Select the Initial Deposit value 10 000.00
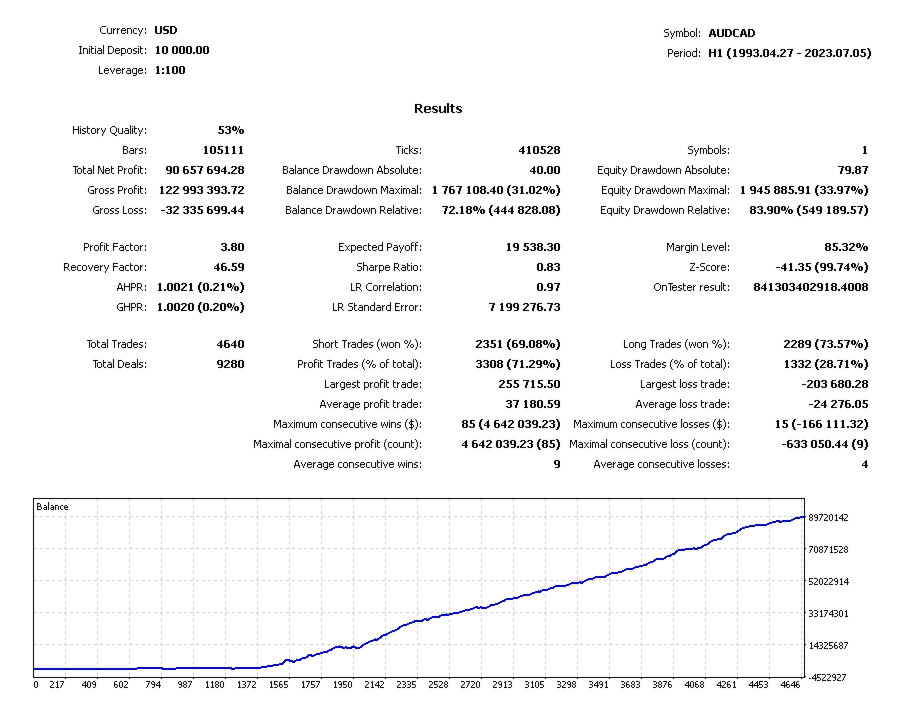The height and width of the screenshot is (720, 907). (182, 50)
